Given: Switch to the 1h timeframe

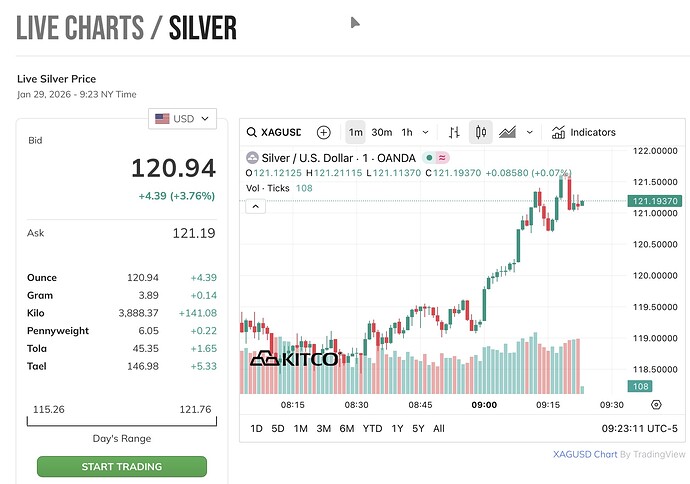Looking at the screenshot, I should (407, 132).
